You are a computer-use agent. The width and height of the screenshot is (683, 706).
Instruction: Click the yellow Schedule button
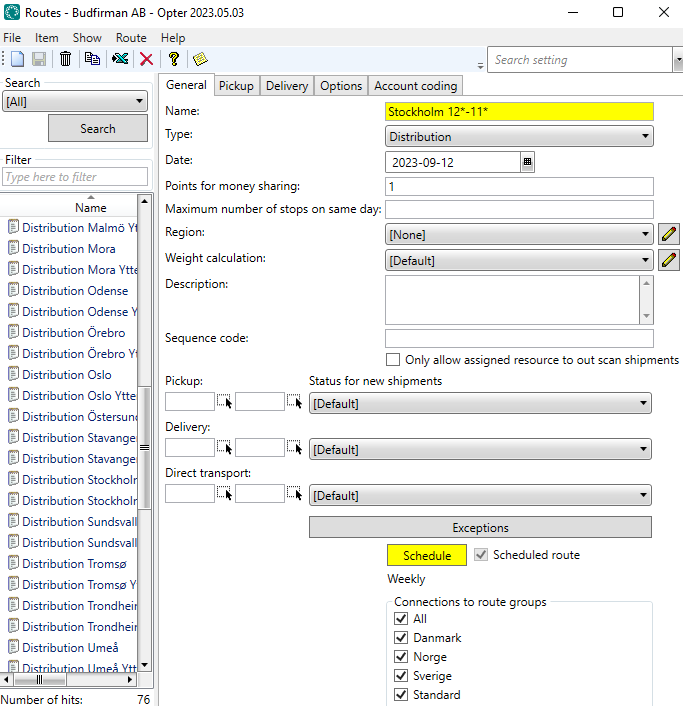(427, 555)
